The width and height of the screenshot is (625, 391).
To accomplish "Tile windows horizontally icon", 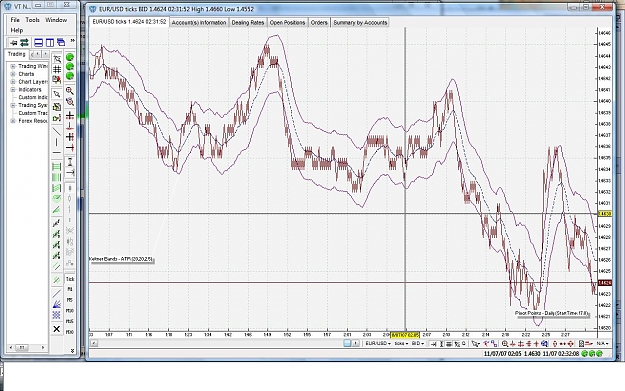I will coord(39,42).
